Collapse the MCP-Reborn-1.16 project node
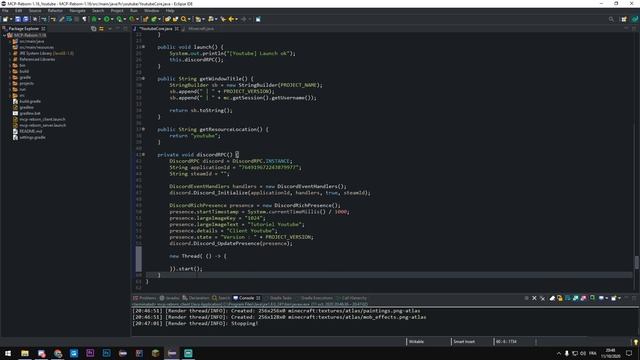640x360 pixels. (4, 35)
